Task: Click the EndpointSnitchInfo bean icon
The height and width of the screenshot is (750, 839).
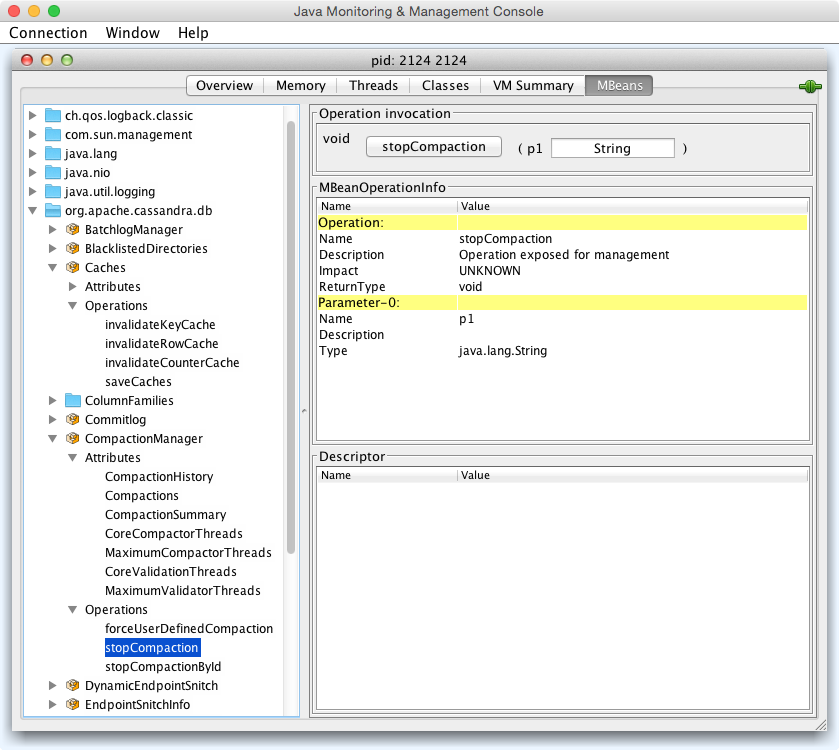Action: coord(72,705)
